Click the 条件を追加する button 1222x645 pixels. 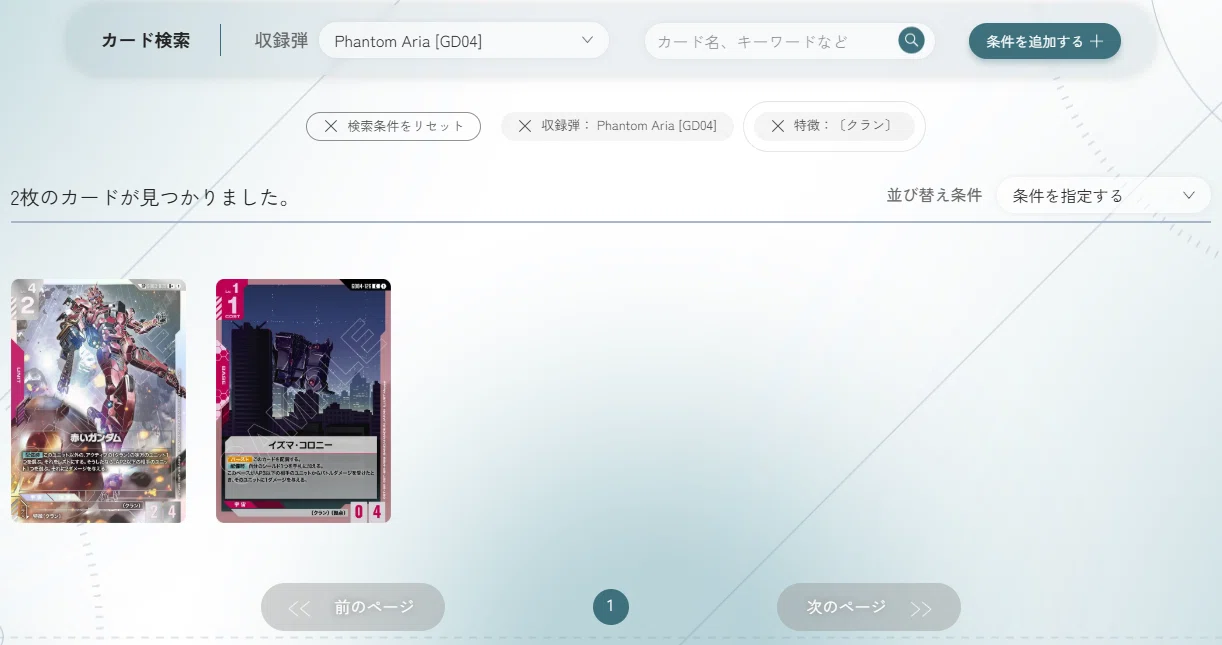(1044, 41)
